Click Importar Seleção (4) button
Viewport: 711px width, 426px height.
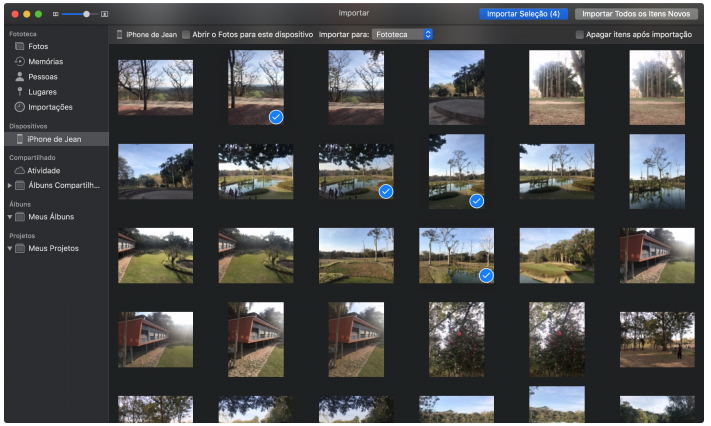tap(523, 14)
